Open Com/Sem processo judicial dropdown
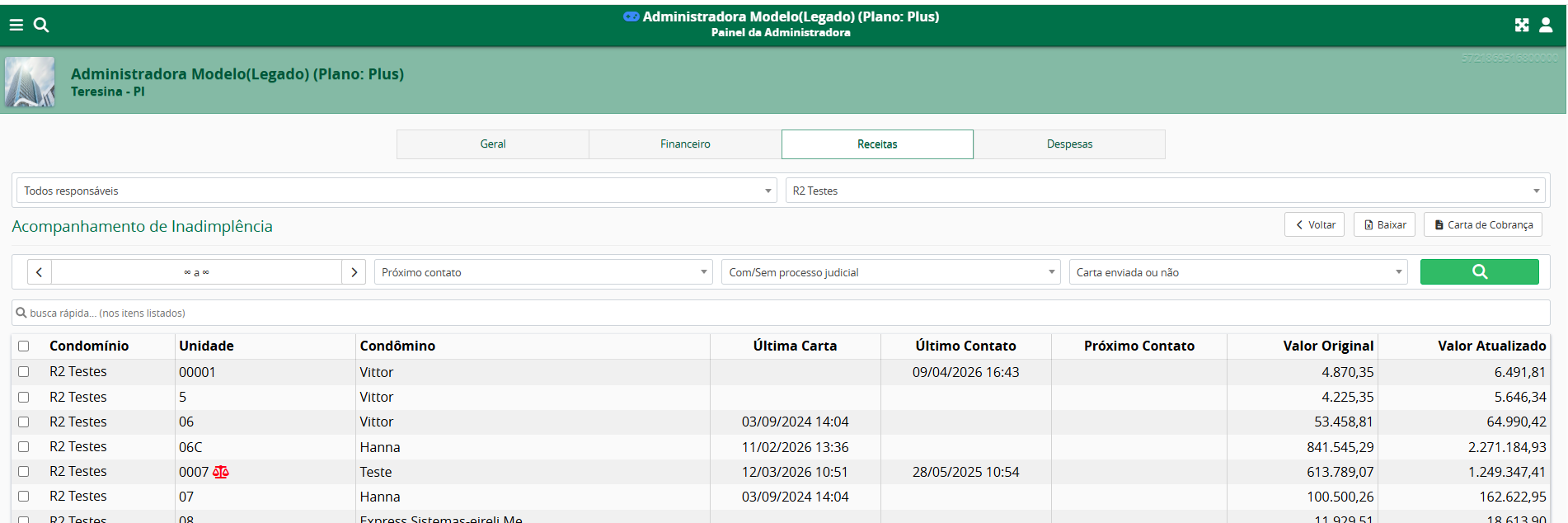 click(x=890, y=272)
